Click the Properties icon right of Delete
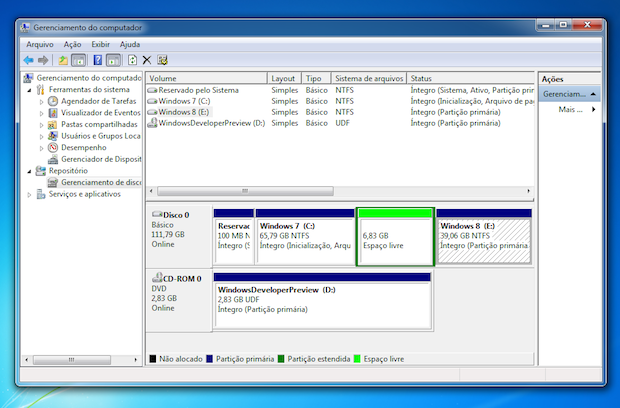This screenshot has height=408, width=620. [162, 60]
